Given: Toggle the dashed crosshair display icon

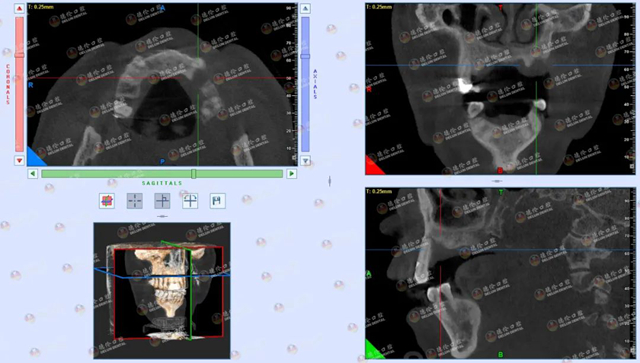Looking at the screenshot, I should tap(135, 201).
